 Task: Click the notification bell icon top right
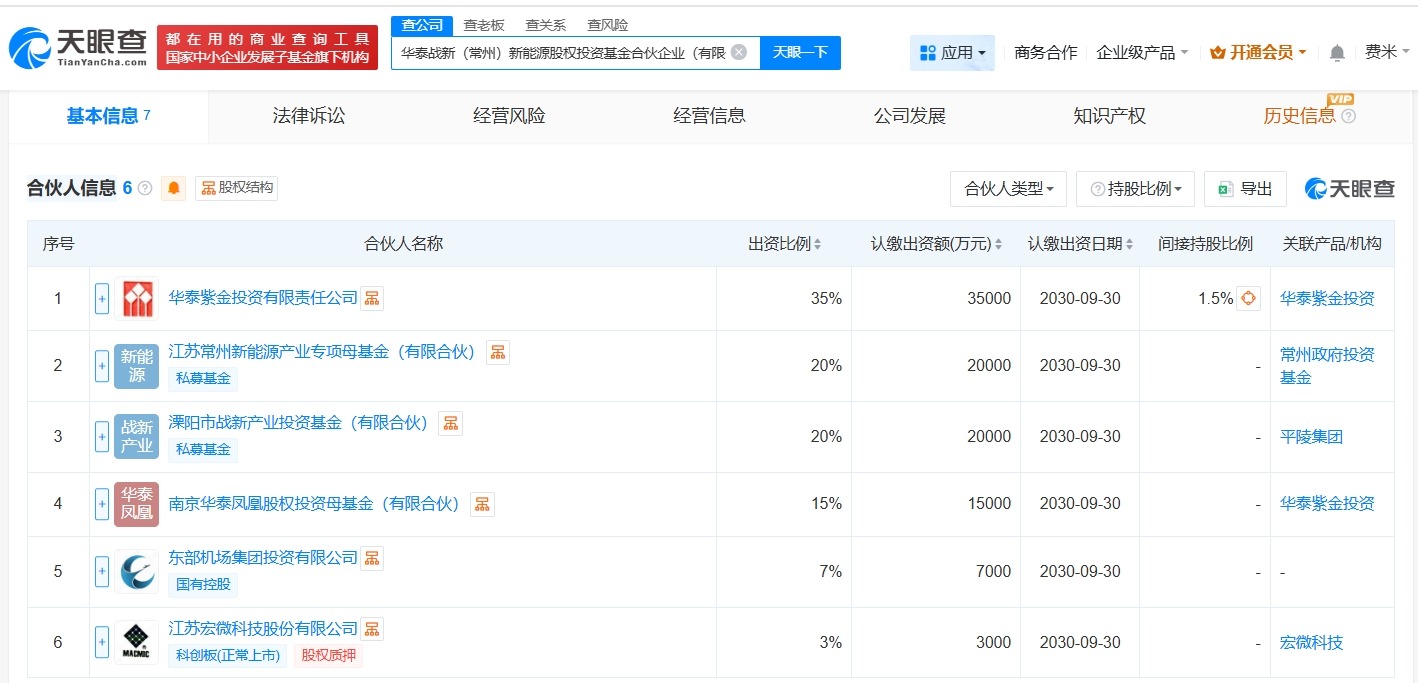[x=1337, y=51]
